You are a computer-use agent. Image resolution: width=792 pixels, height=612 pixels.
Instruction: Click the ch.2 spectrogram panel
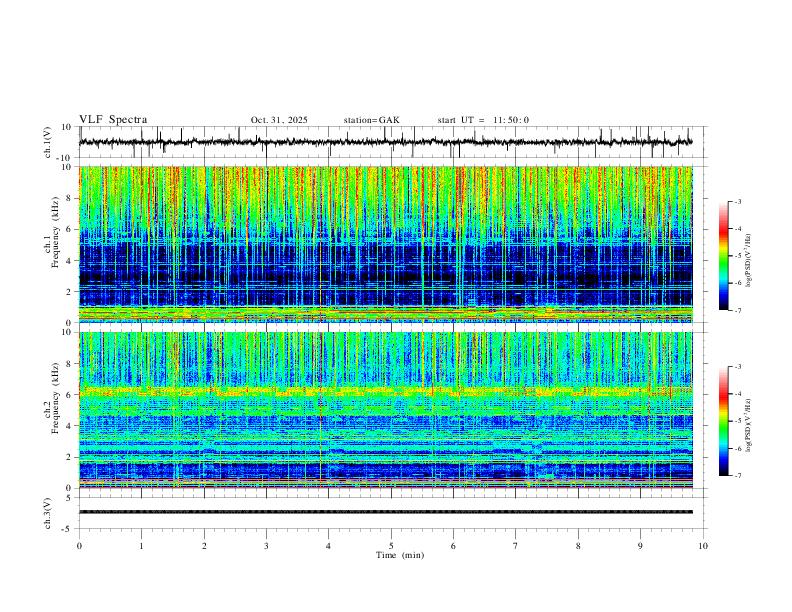385,410
